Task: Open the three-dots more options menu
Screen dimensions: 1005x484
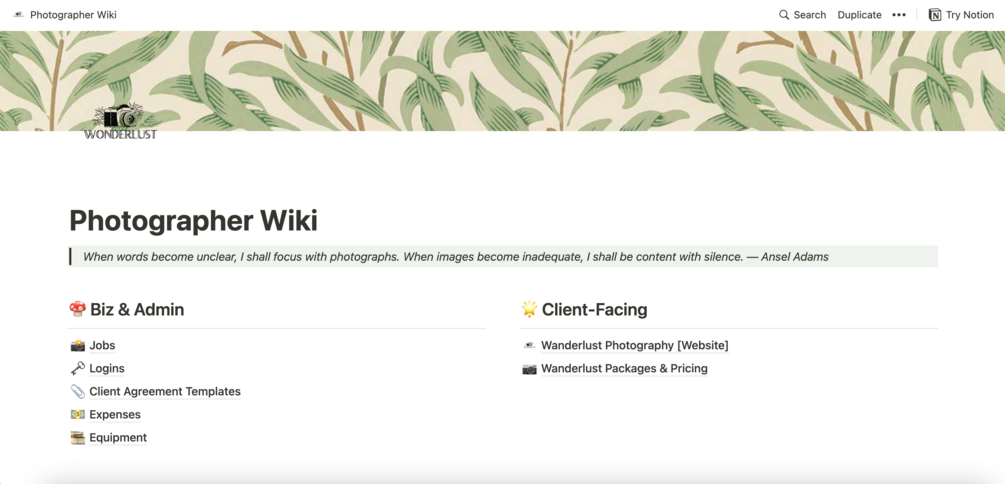Action: pyautogui.click(x=899, y=15)
